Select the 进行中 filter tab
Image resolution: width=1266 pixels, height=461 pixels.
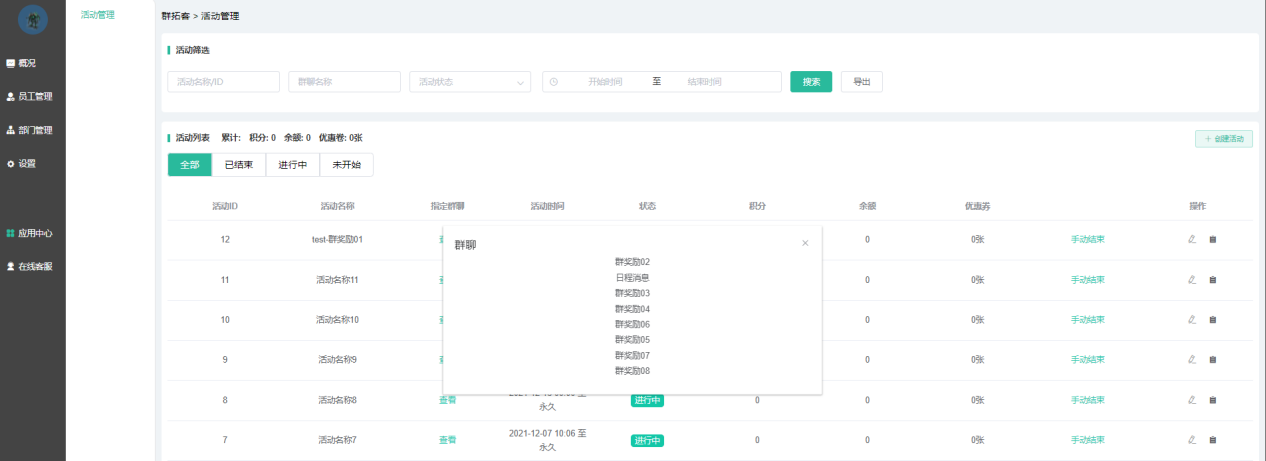[292, 165]
